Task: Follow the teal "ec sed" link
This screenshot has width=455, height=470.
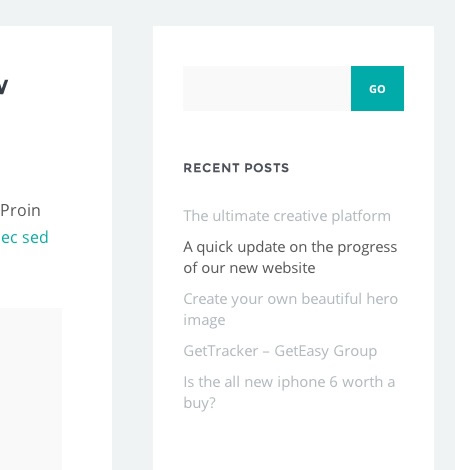Action: point(24,237)
